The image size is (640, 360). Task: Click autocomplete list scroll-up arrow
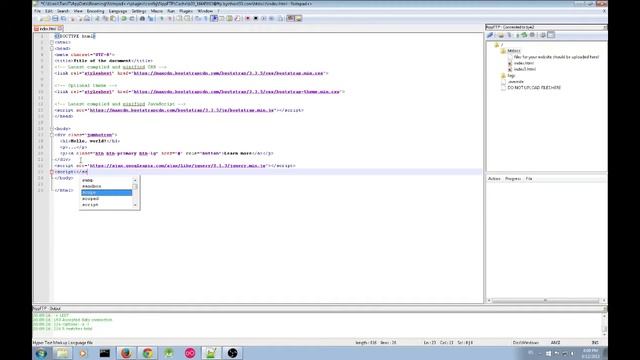tap(135, 180)
